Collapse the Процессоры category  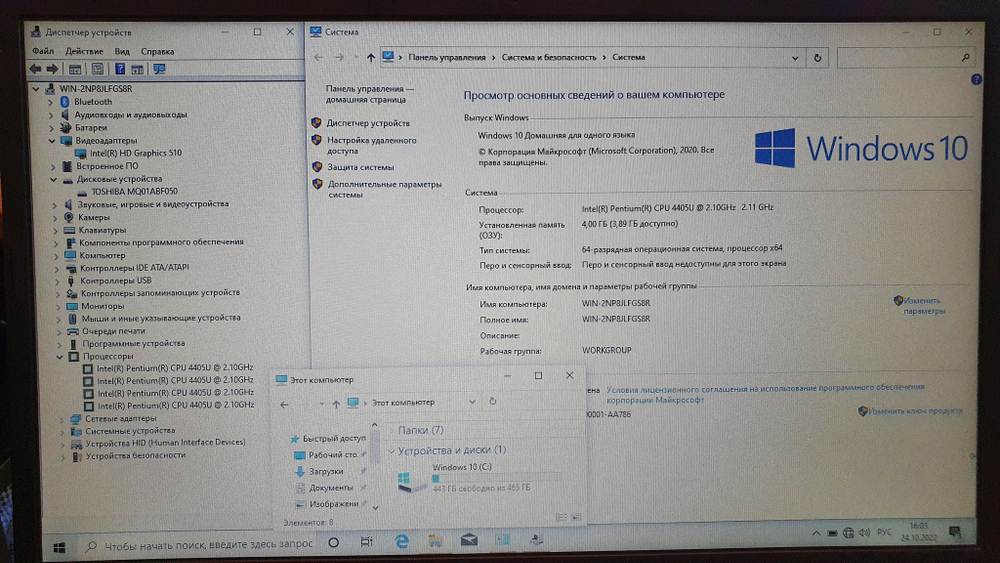(59, 357)
